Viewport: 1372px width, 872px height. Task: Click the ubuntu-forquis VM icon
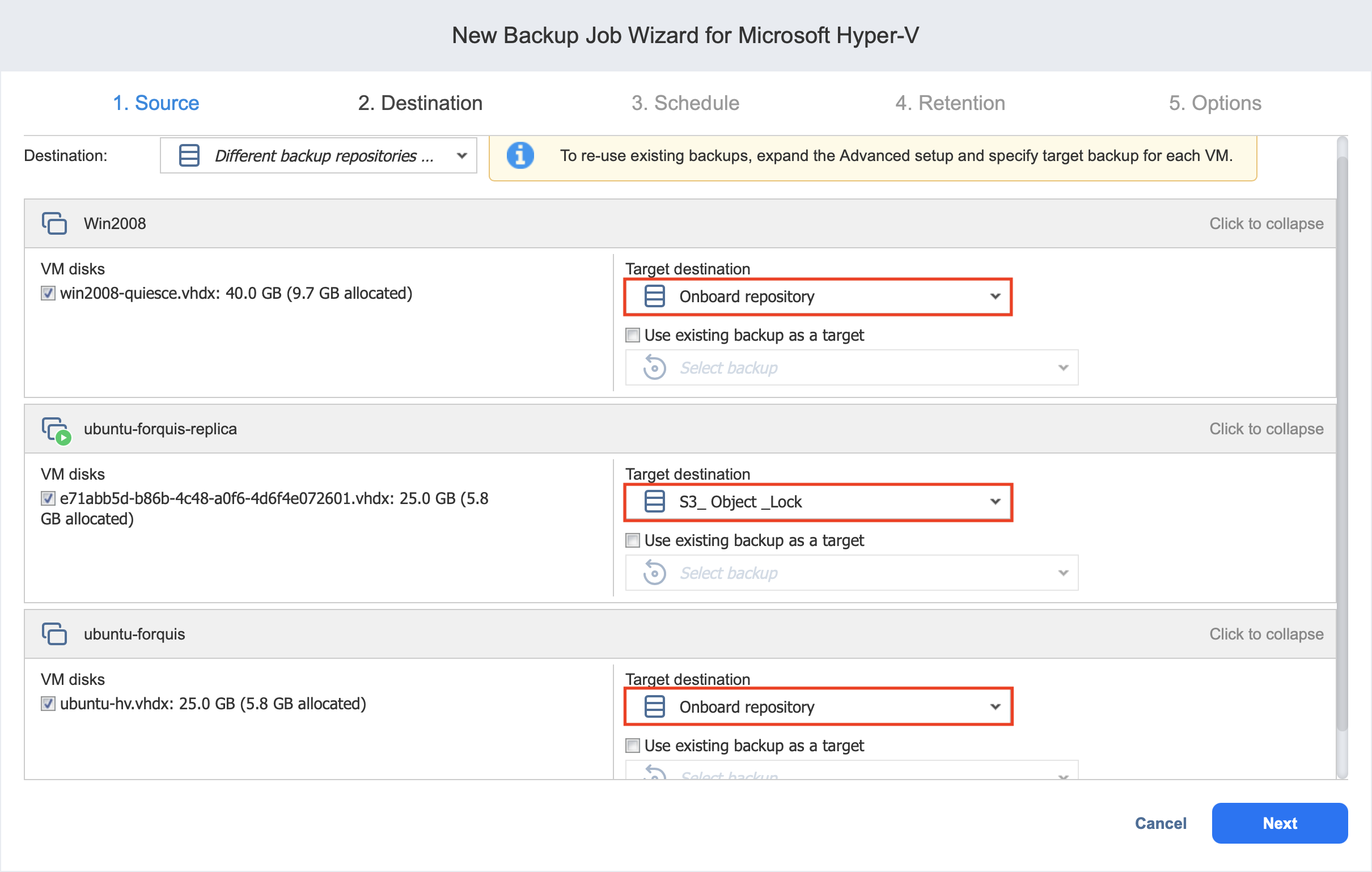click(x=54, y=634)
